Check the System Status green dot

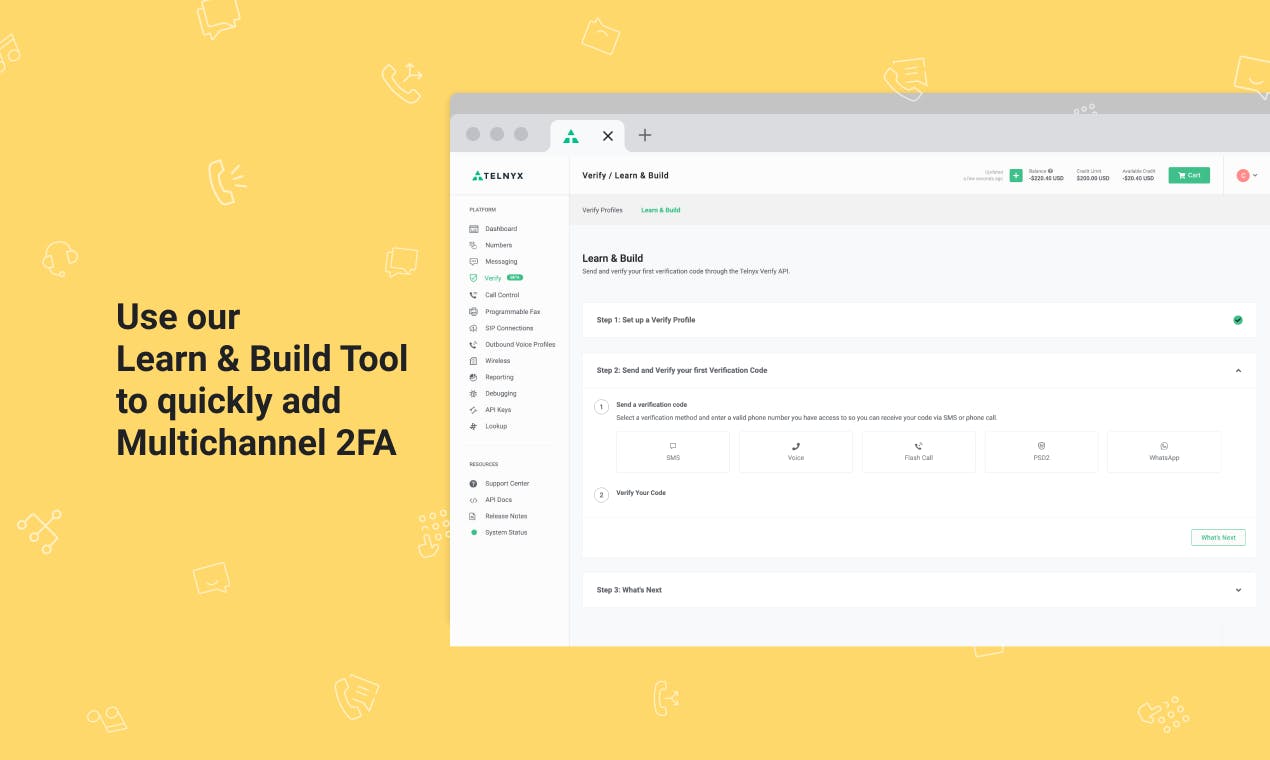(474, 533)
